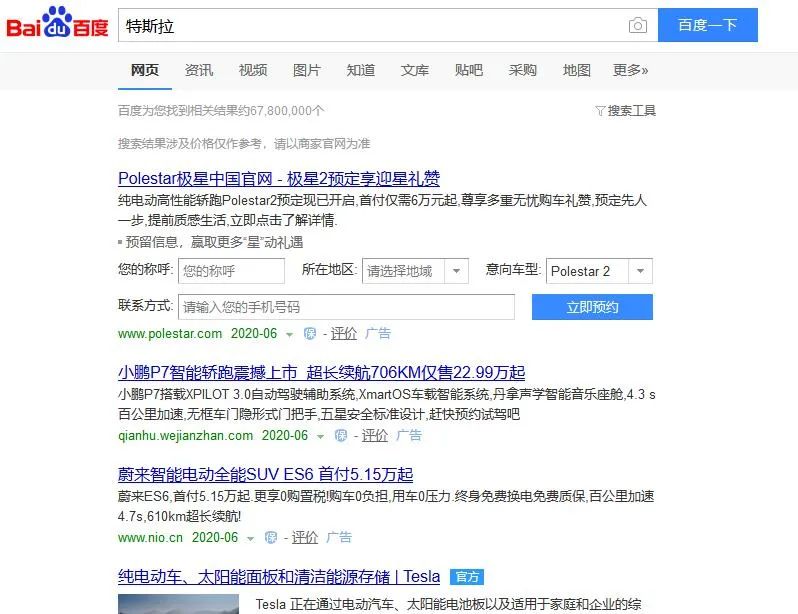This screenshot has height=614, width=798.
Task: Click the filter icon next to 搜索工具
Action: pos(600,110)
